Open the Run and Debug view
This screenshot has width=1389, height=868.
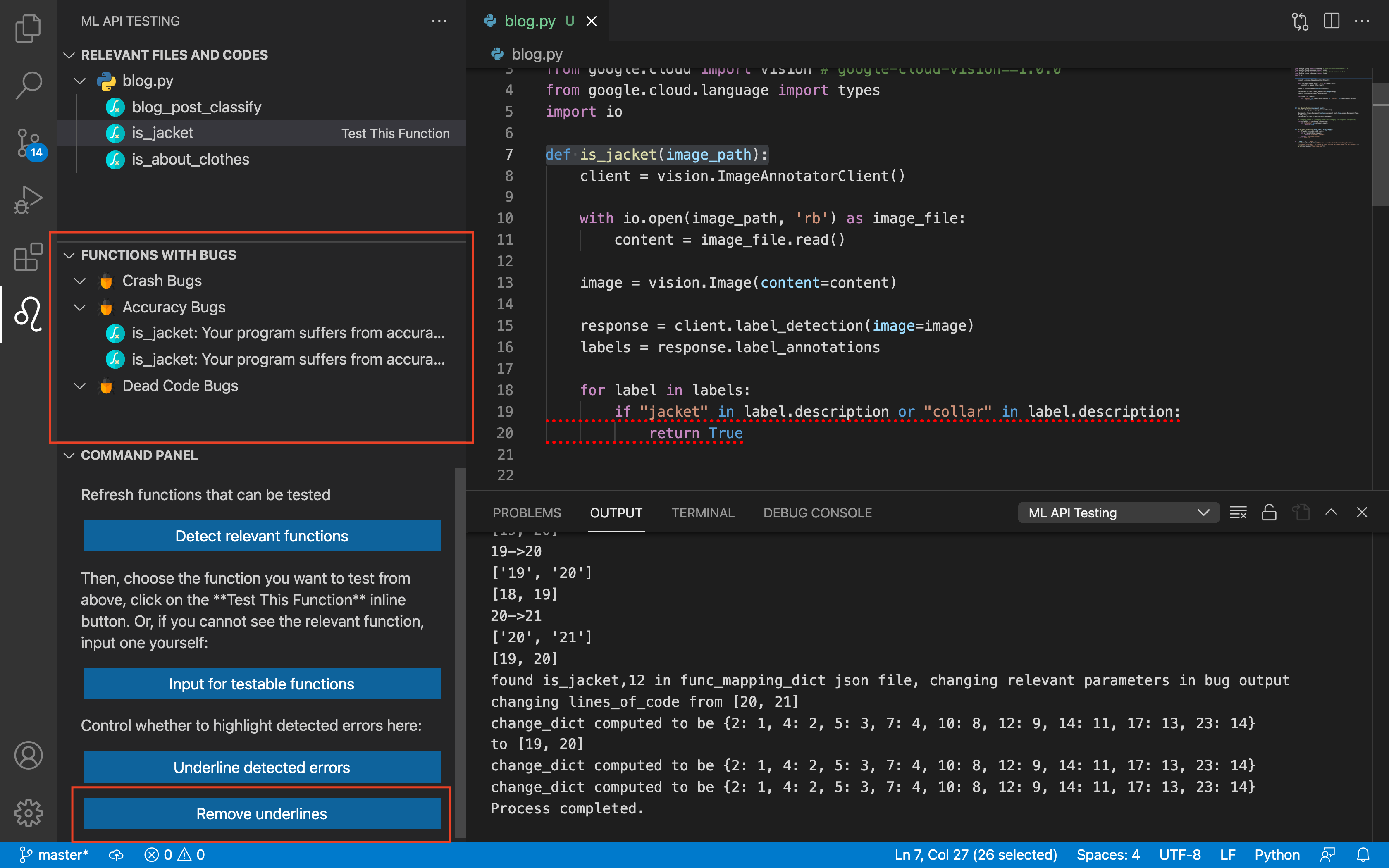(28, 199)
